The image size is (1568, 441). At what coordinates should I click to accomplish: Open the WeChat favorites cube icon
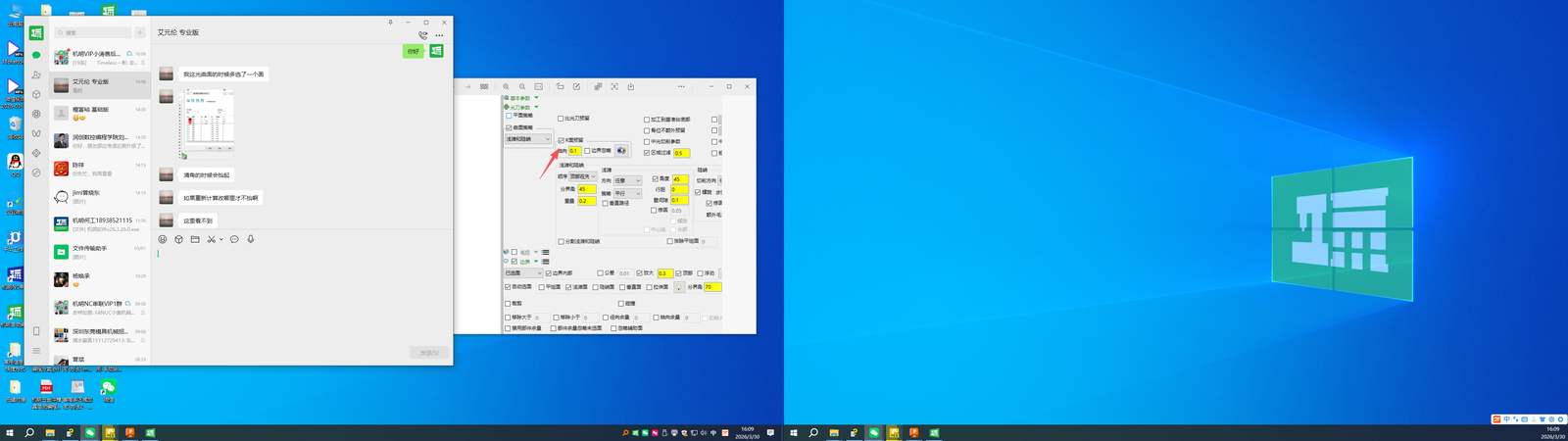[36, 95]
